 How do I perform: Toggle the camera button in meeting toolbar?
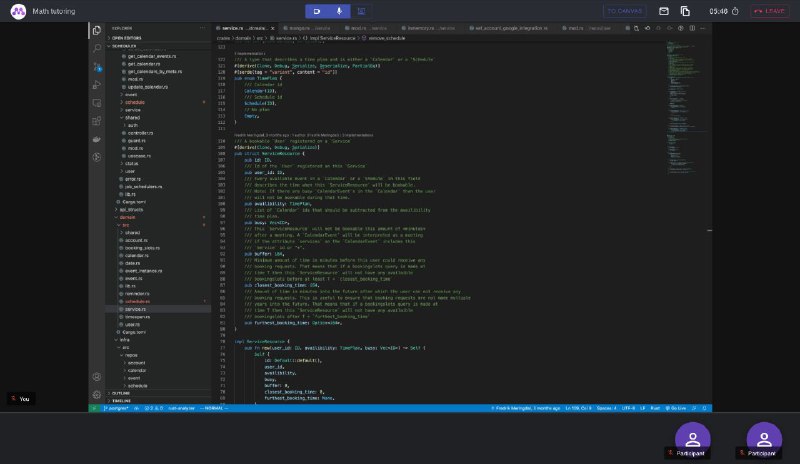(x=317, y=11)
